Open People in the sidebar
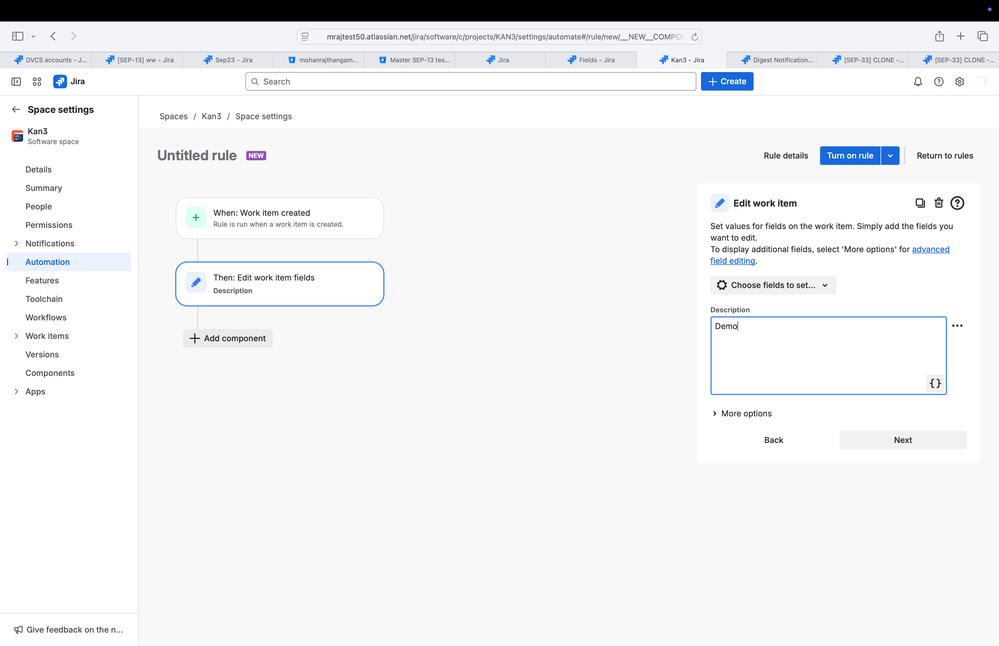This screenshot has width=999, height=646. point(38,206)
